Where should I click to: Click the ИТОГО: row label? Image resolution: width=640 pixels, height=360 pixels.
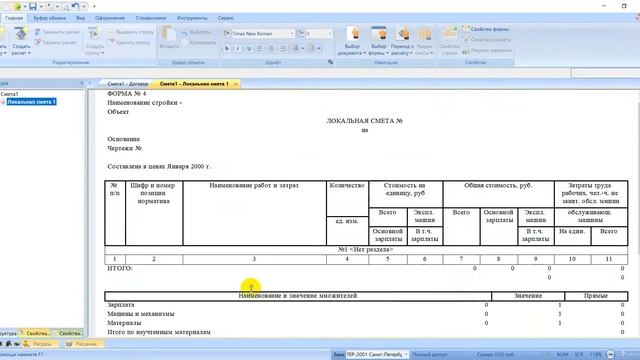(x=120, y=269)
